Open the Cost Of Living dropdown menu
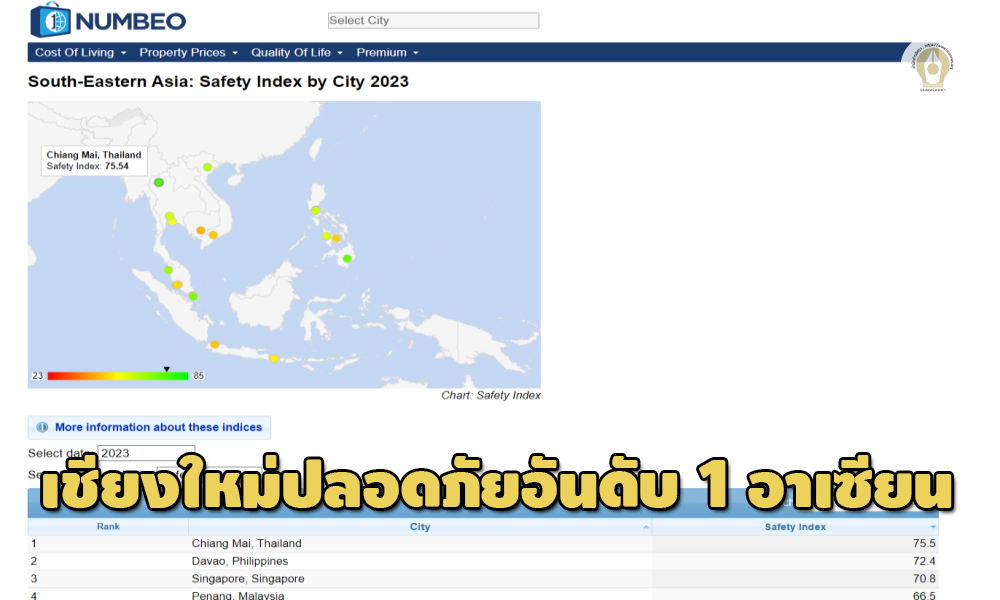Viewport: 1000px width, 600px height. point(80,52)
